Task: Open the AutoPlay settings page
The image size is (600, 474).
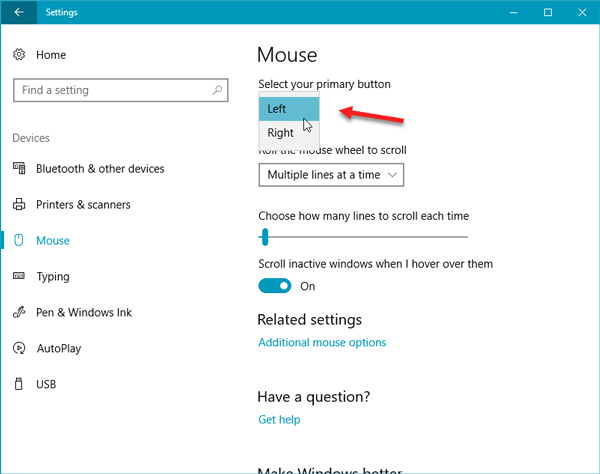Action: point(59,348)
